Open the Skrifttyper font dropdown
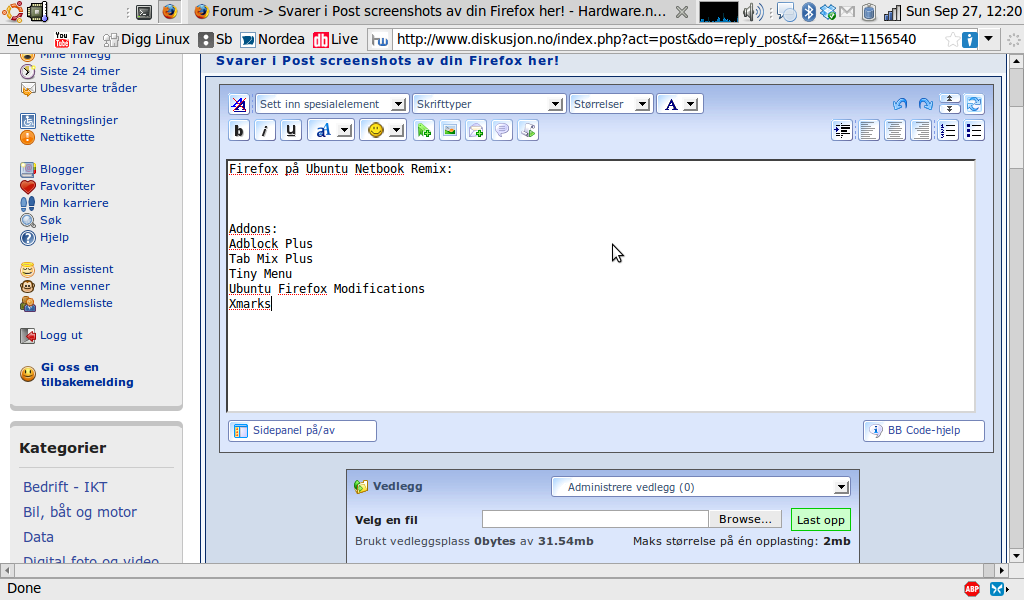 488,104
